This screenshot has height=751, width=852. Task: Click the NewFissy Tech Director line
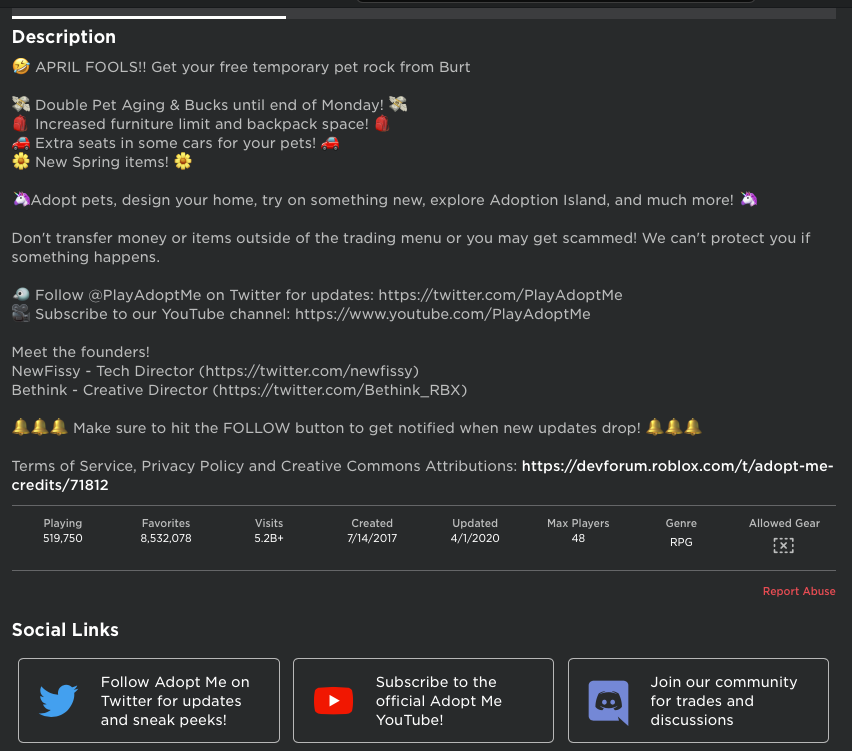[215, 371]
